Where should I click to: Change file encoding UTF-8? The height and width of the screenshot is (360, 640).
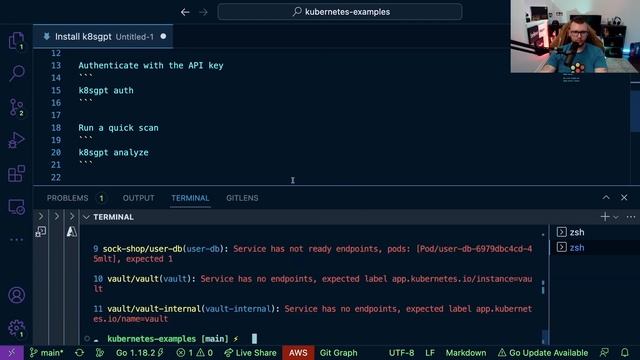pos(401,353)
